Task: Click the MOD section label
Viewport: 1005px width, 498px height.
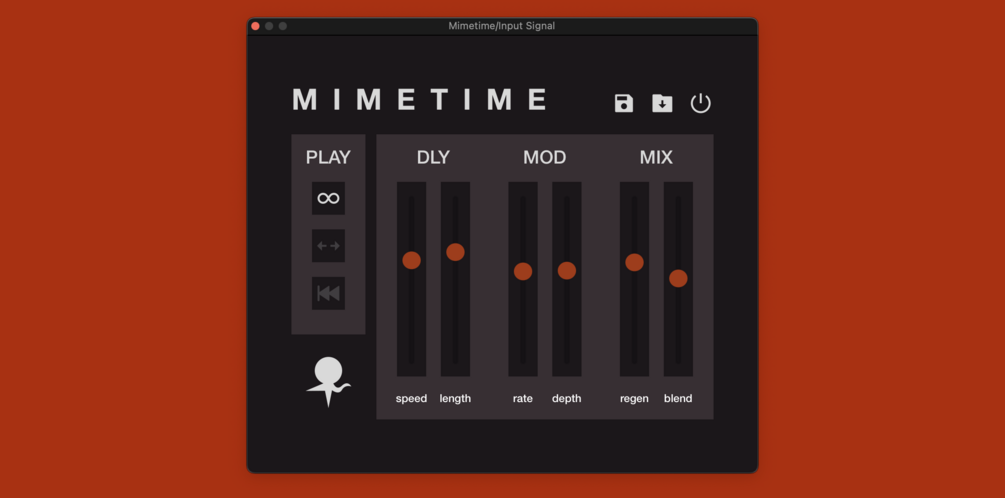Action: (545, 157)
